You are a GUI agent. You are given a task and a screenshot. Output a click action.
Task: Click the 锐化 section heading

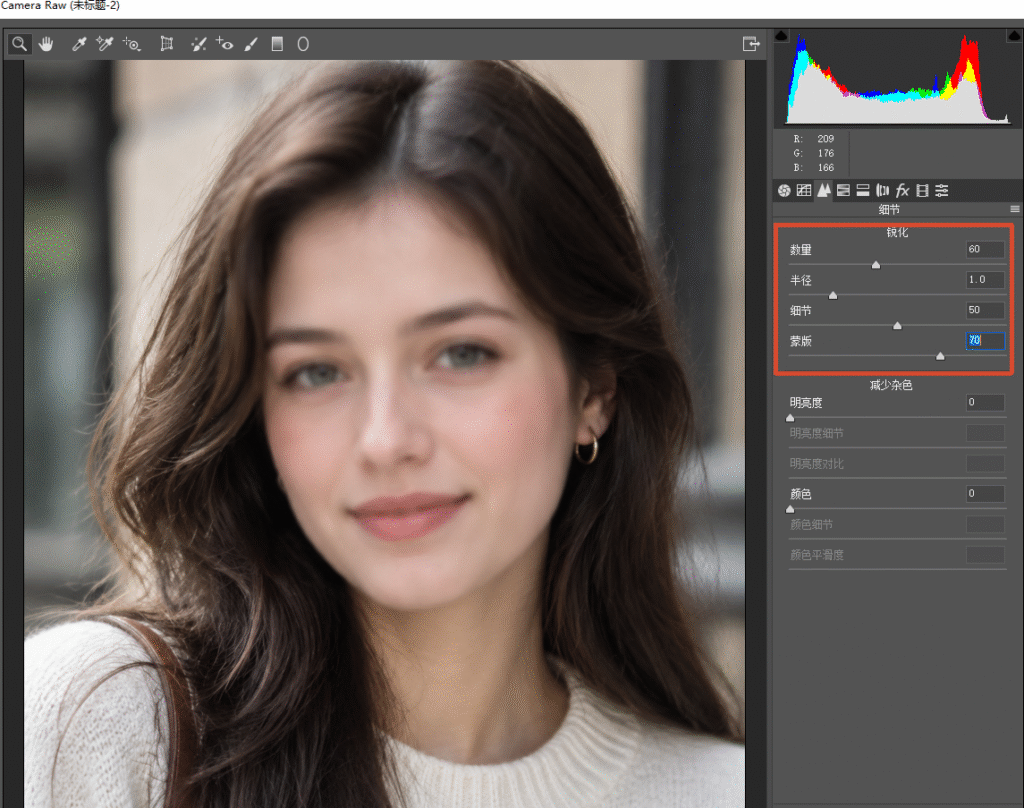tap(897, 232)
